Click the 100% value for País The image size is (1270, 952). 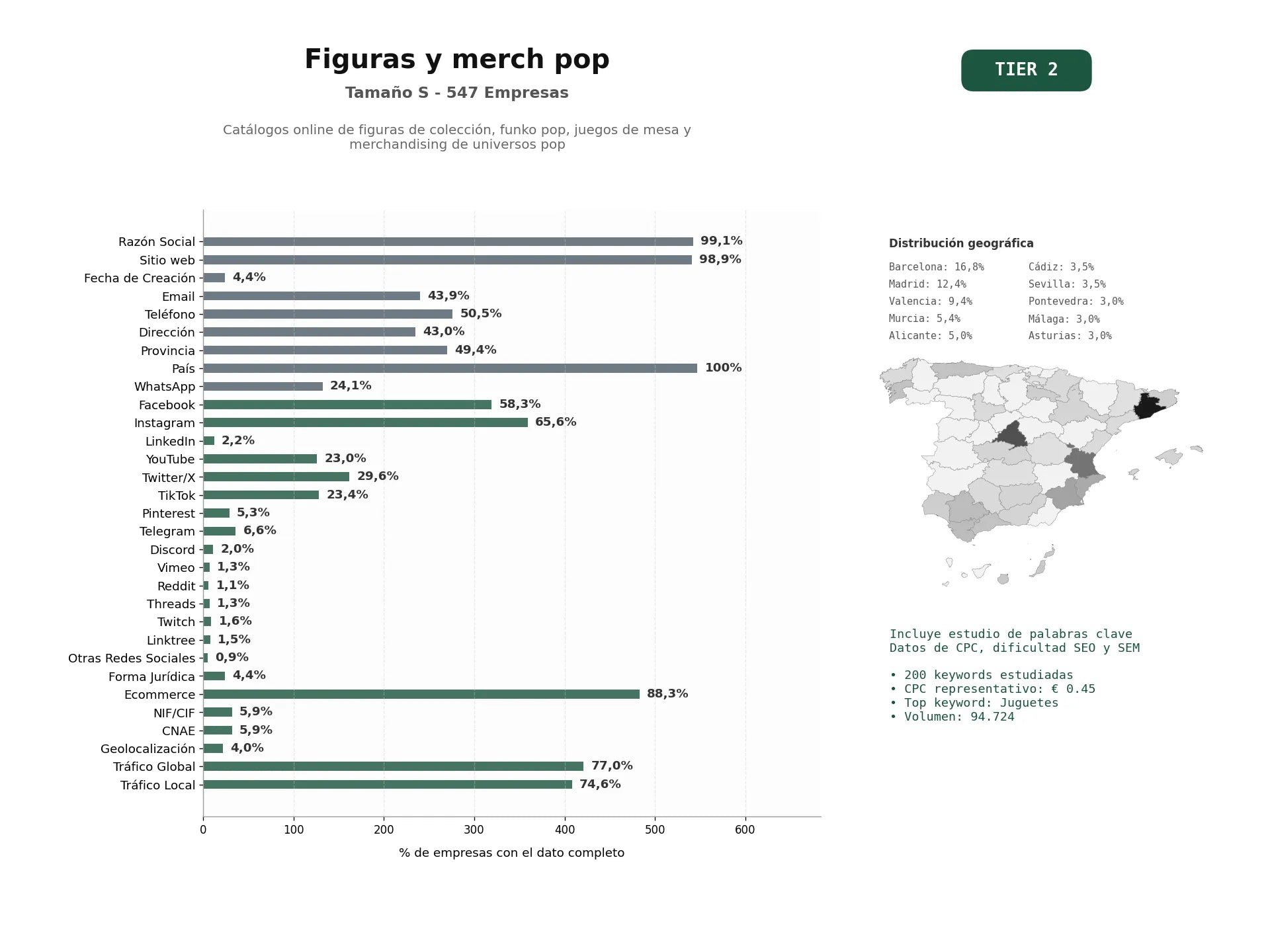[x=723, y=368]
